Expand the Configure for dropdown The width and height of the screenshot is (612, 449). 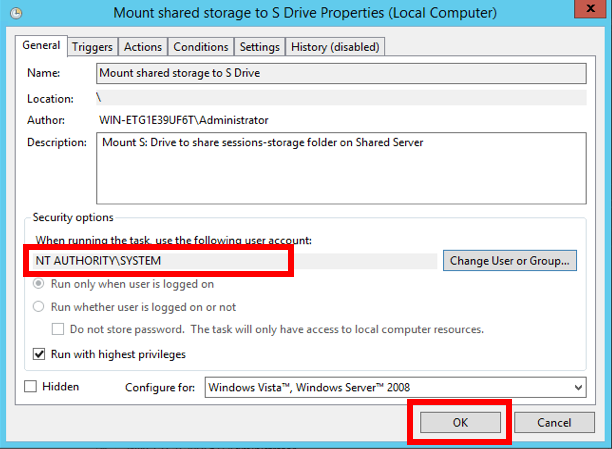tap(578, 387)
